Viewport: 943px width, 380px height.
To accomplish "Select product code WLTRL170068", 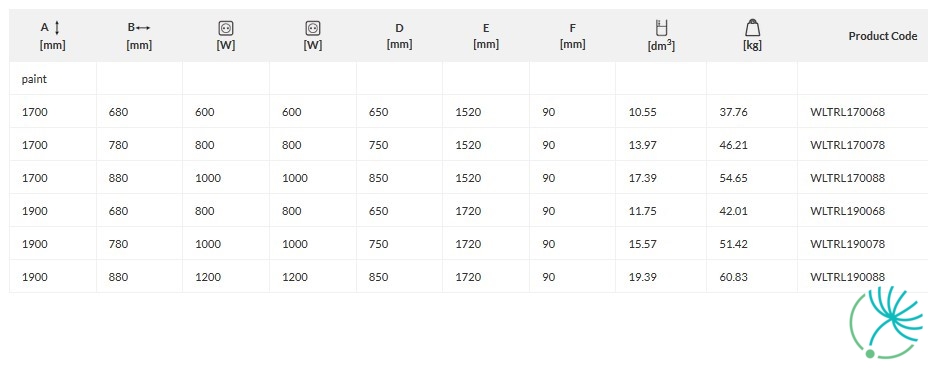I will [847, 112].
